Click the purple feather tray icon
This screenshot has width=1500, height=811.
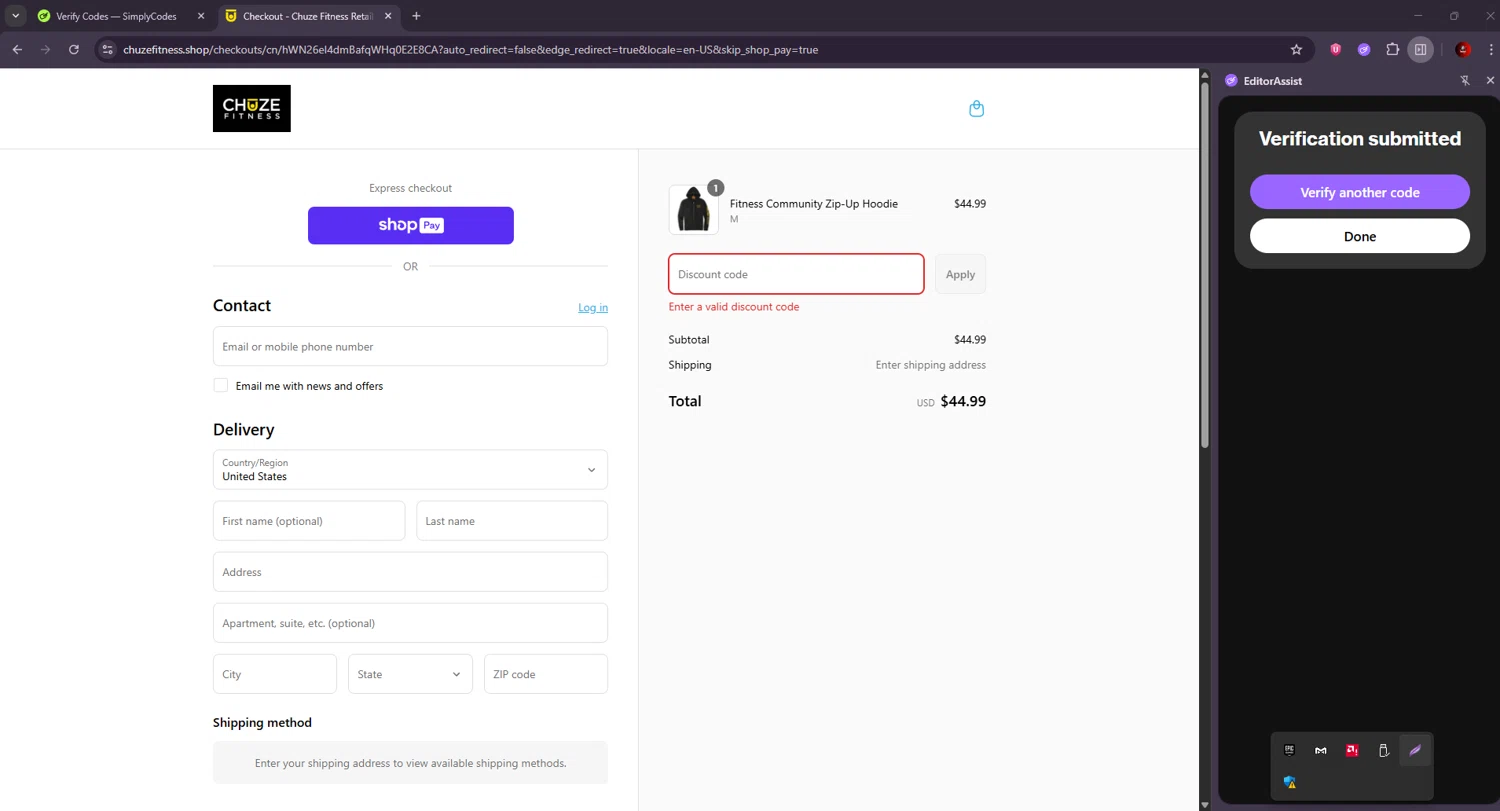(x=1415, y=750)
